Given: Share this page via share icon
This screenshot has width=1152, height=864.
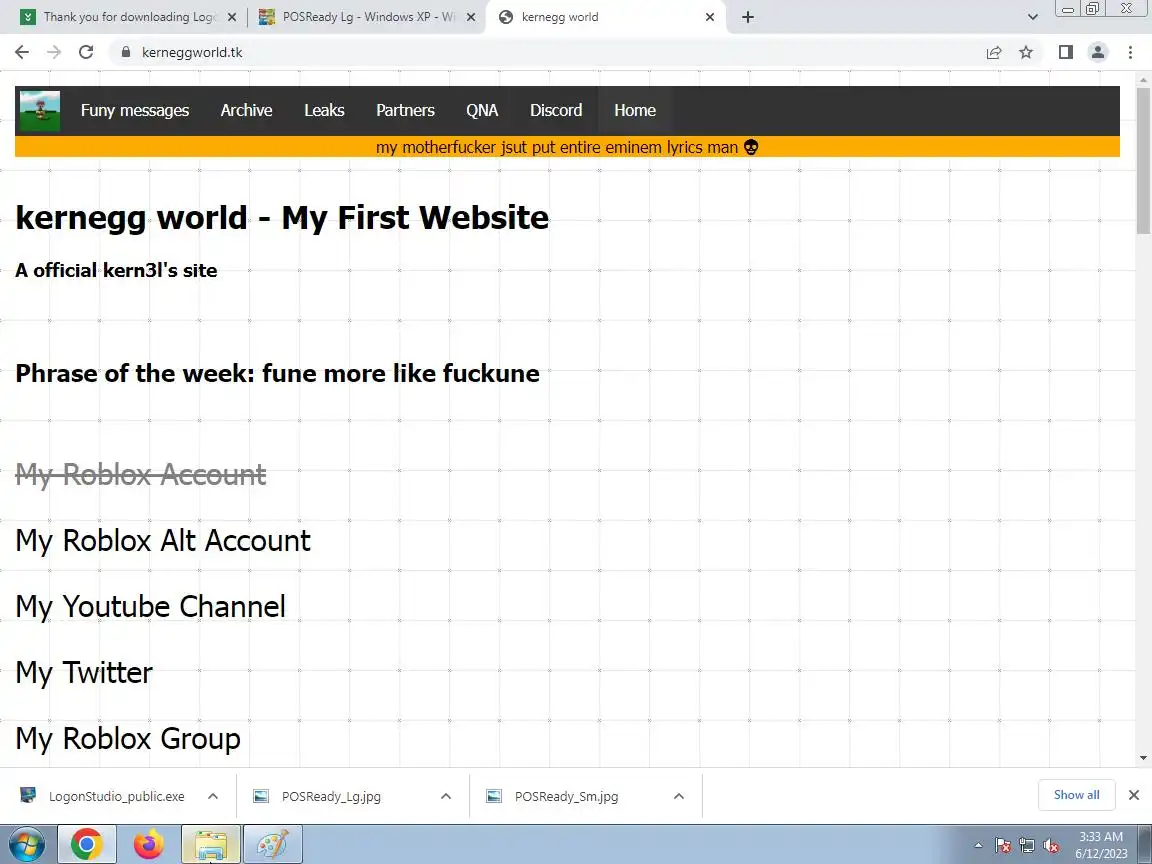Looking at the screenshot, I should (994, 52).
